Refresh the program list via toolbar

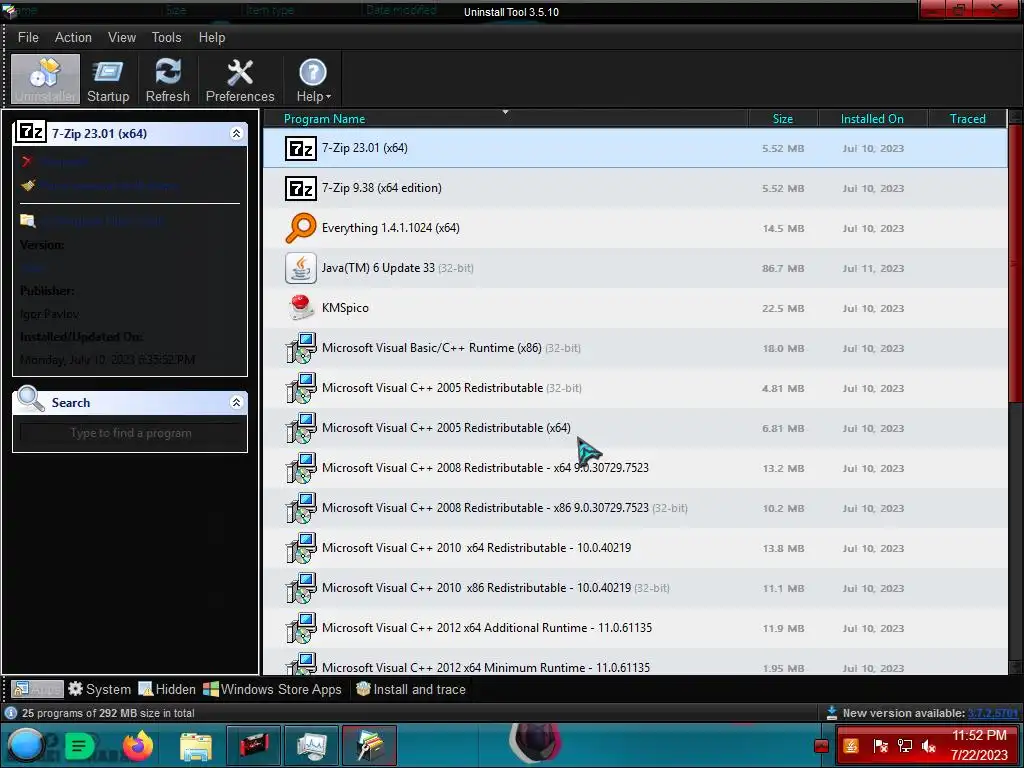(167, 80)
